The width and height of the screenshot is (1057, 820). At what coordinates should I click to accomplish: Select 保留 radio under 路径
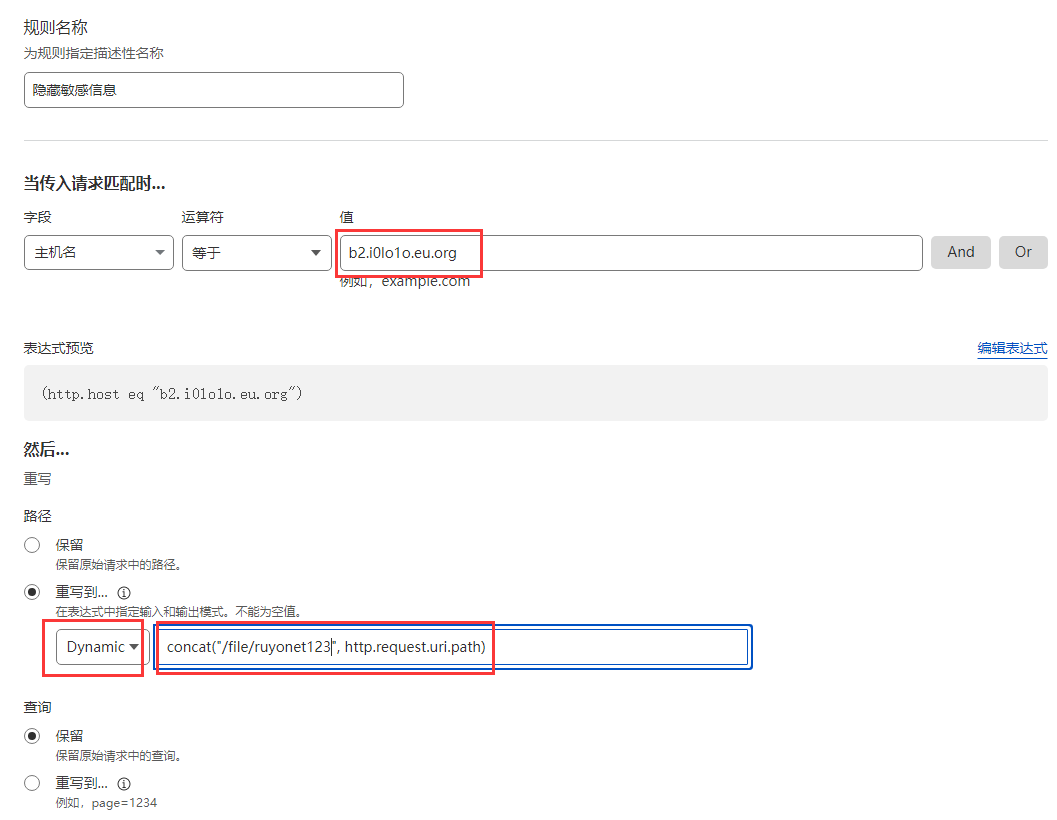[32, 545]
